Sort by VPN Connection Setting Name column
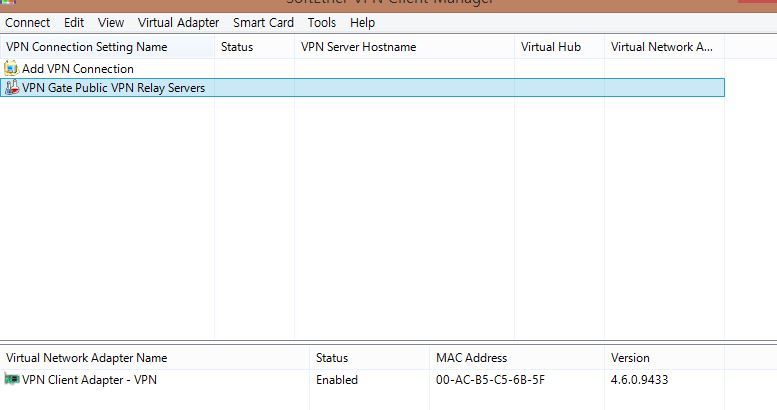Viewport: 777px width, 410px height. (107, 47)
